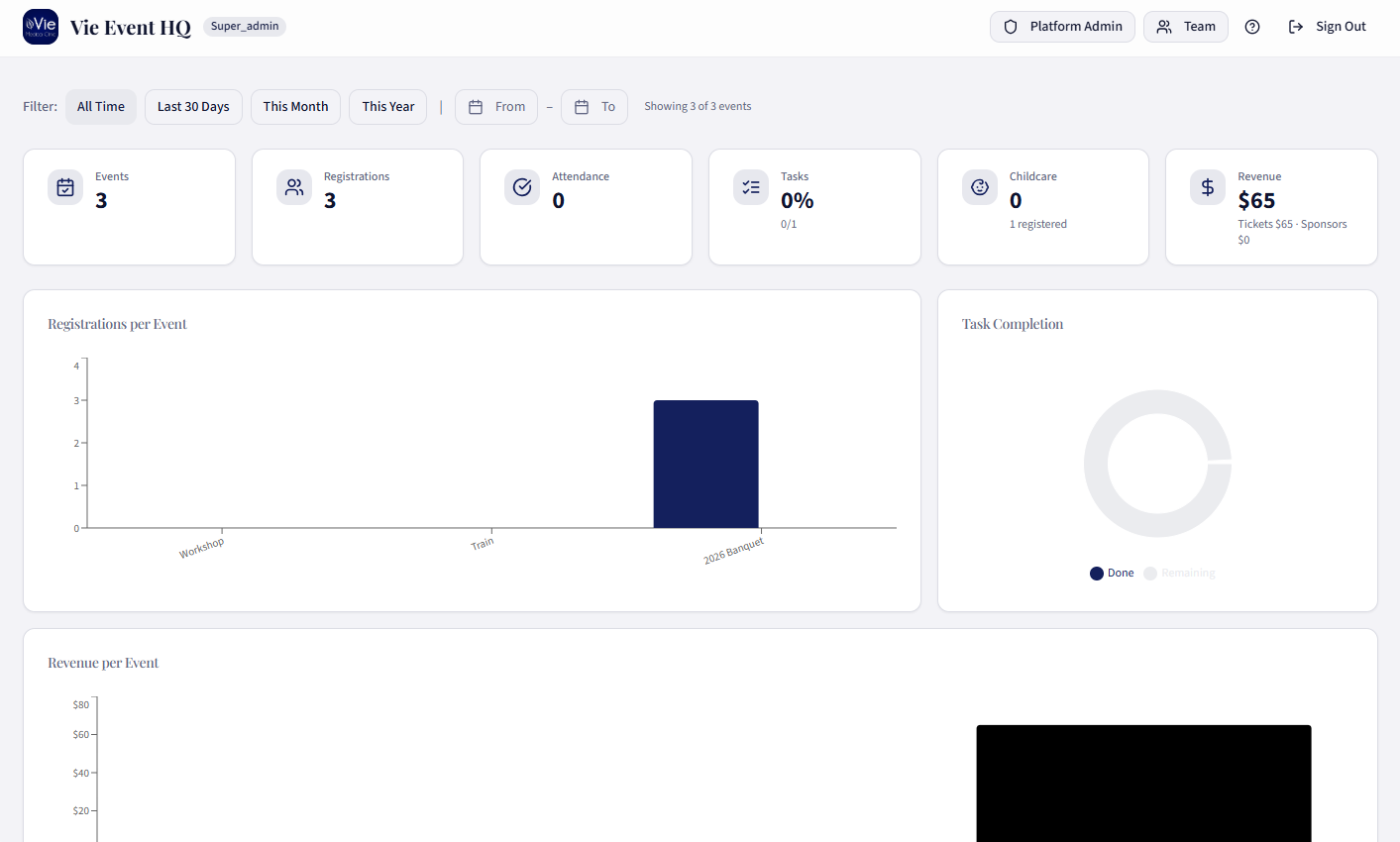
Task: Open the help question mark icon
Action: [x=1252, y=27]
